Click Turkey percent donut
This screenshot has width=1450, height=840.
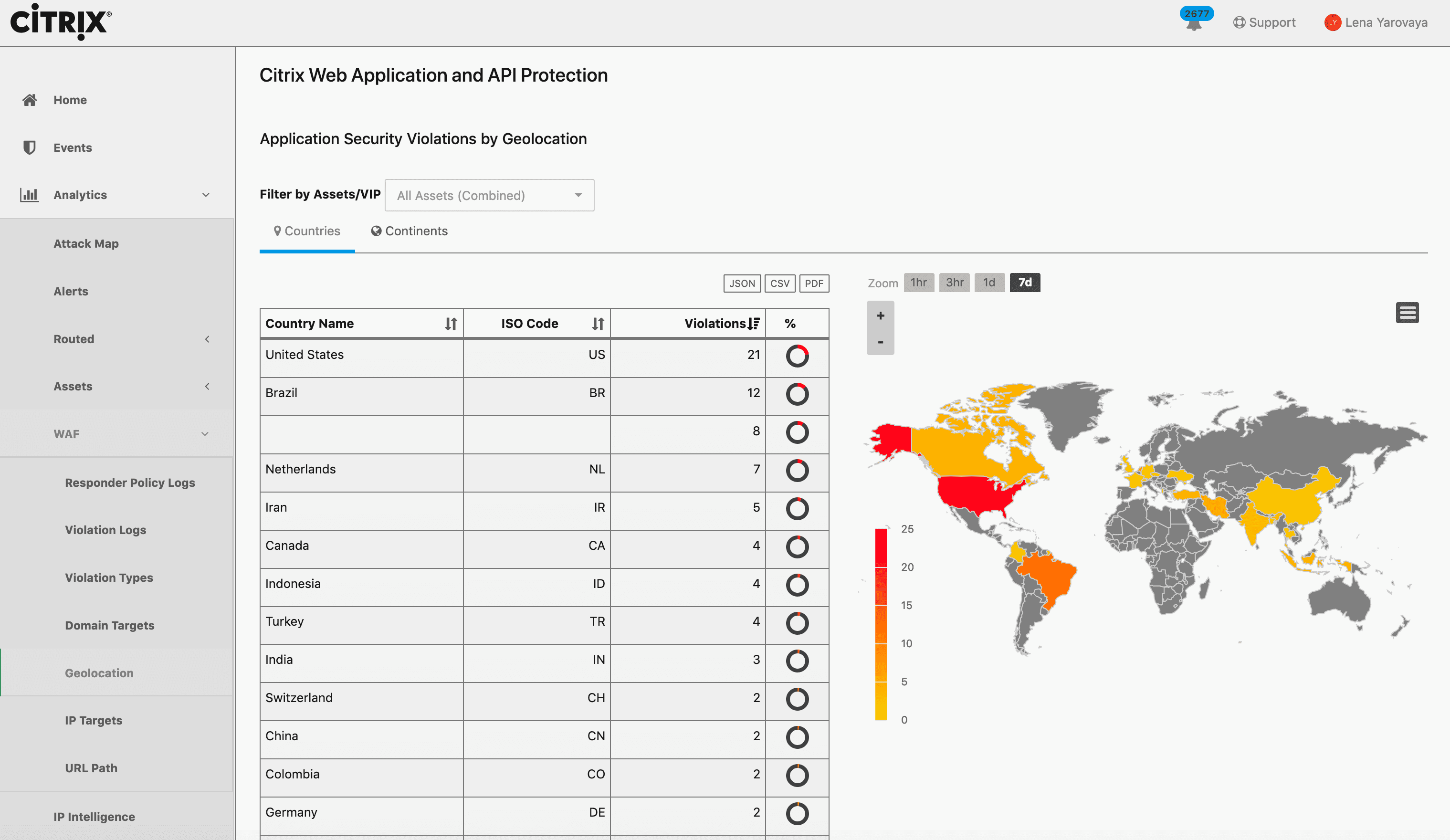click(x=798, y=623)
